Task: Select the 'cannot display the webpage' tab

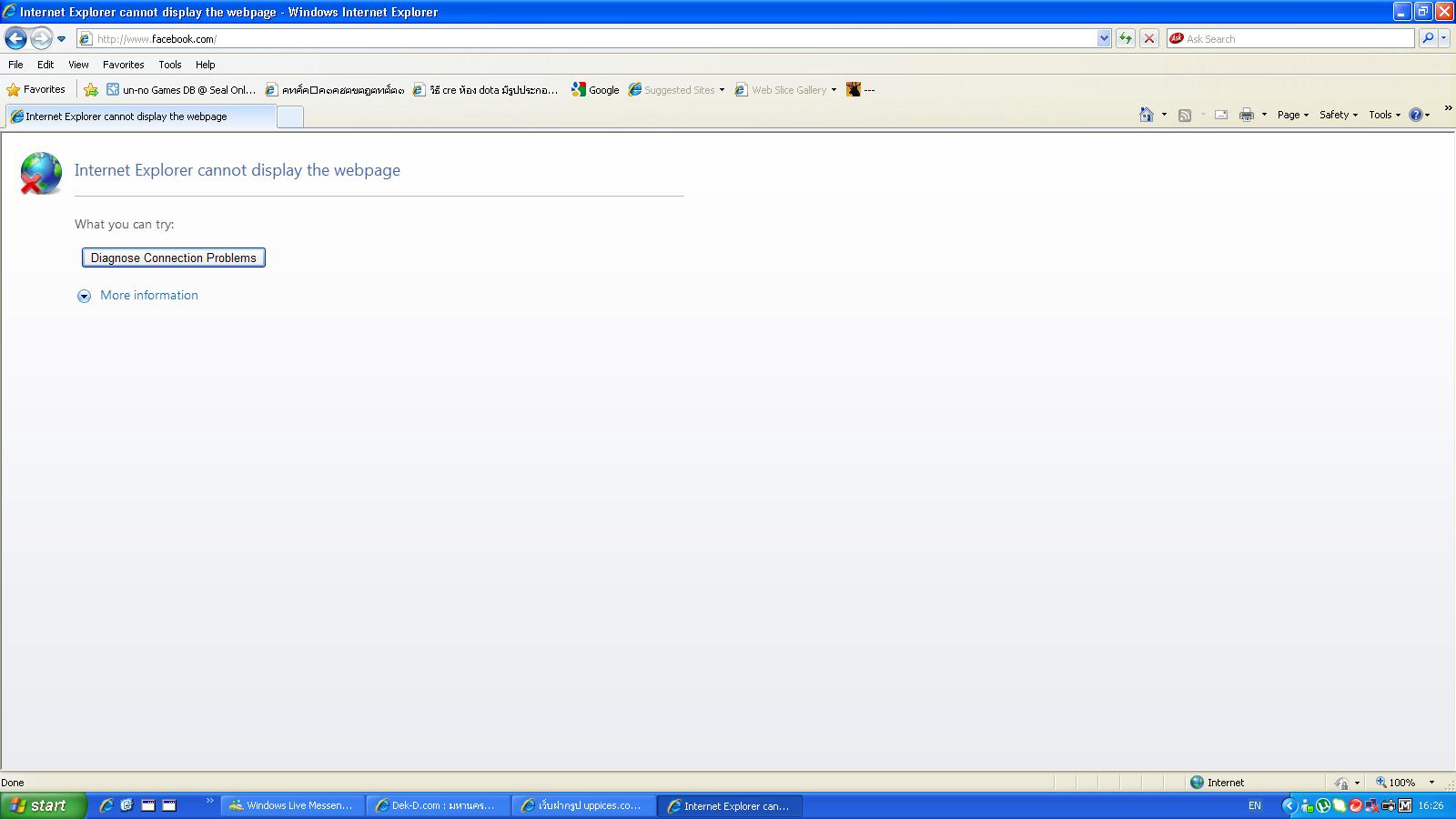Action: pos(141,116)
